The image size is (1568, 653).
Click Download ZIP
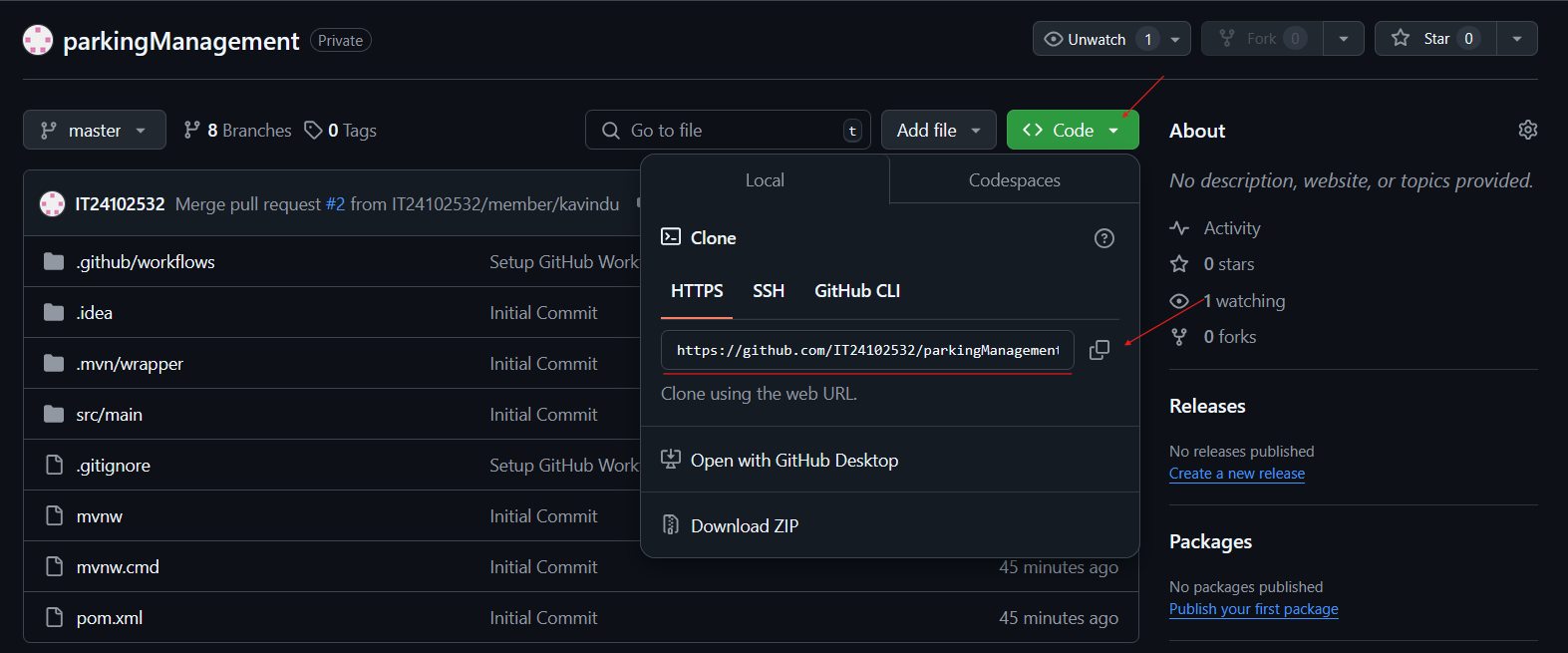tap(744, 526)
